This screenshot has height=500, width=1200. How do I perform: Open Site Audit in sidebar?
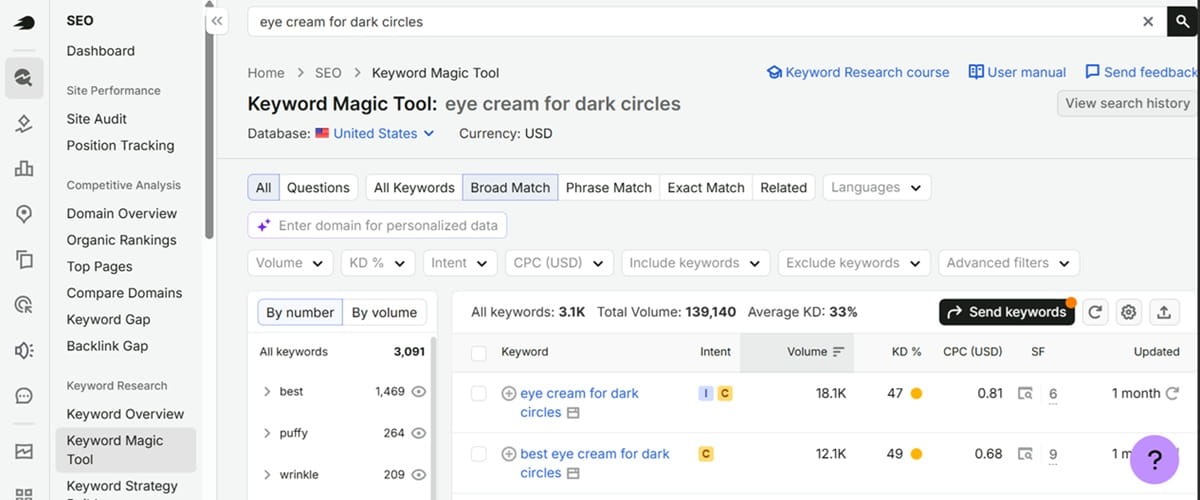point(97,119)
